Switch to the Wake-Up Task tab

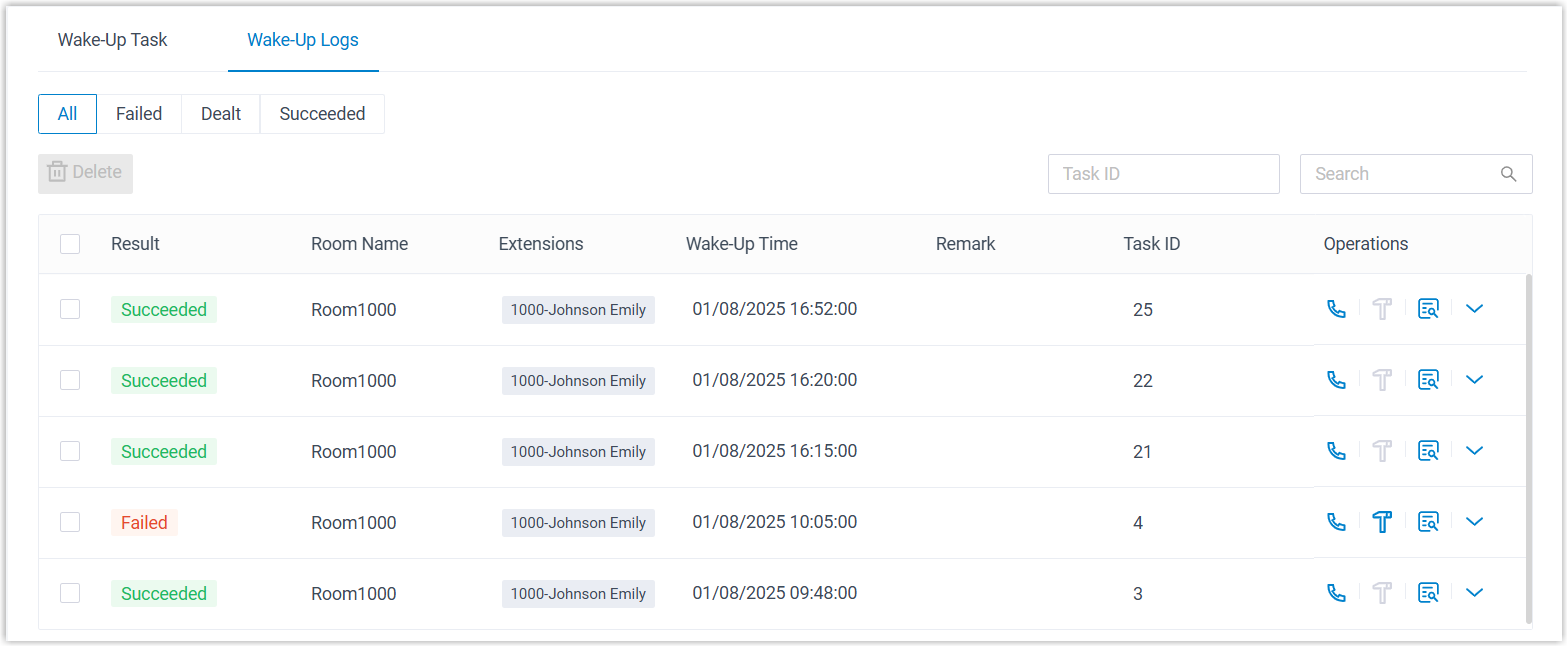click(x=113, y=41)
